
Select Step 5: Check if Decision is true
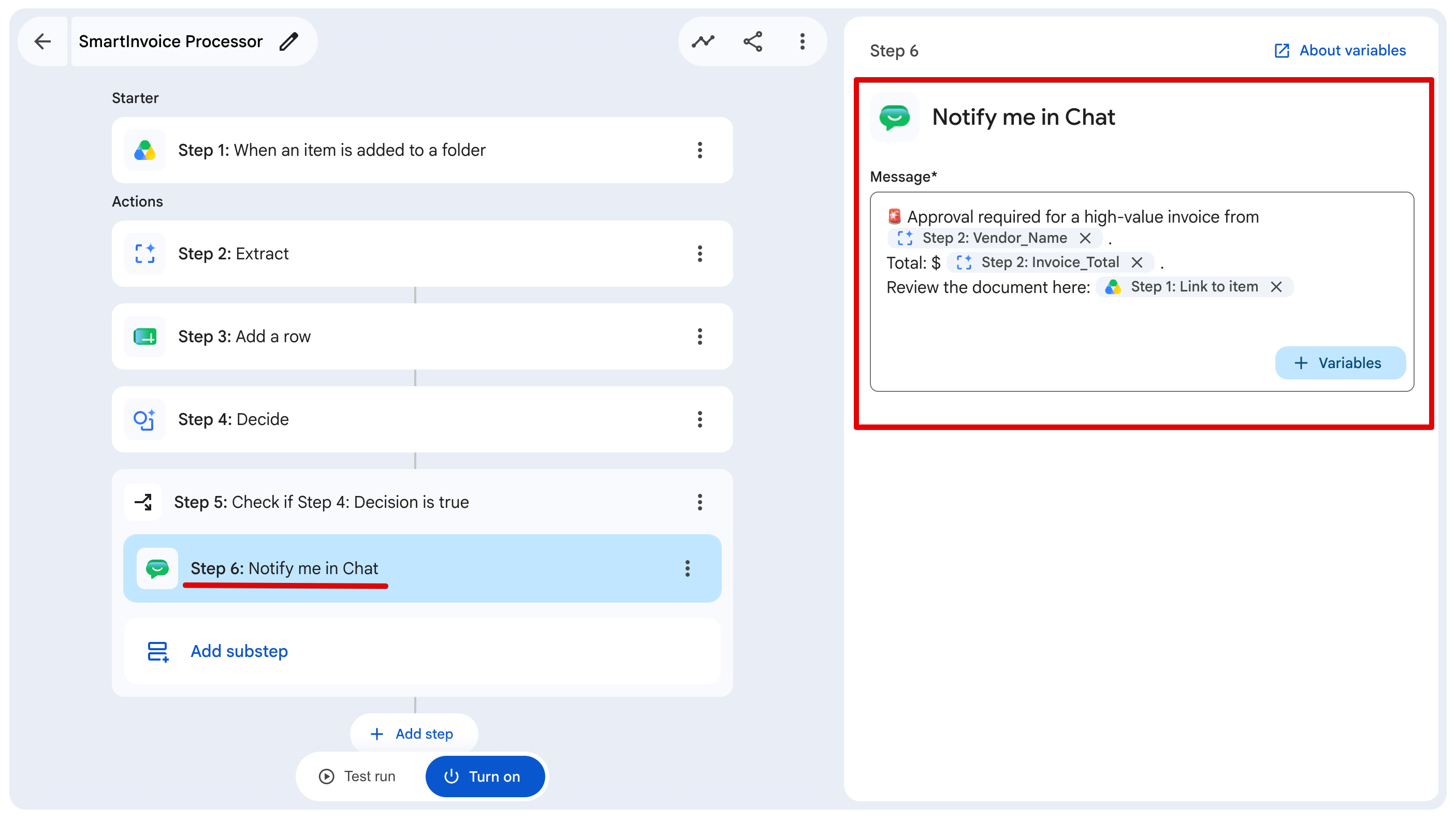(x=422, y=502)
